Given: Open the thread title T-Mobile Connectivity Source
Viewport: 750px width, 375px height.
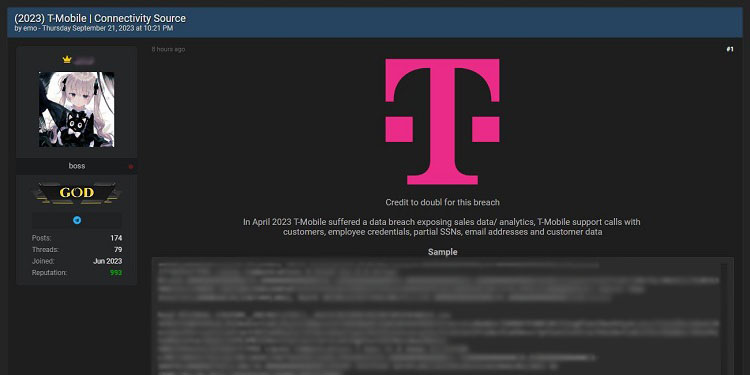Looking at the screenshot, I should (100, 19).
